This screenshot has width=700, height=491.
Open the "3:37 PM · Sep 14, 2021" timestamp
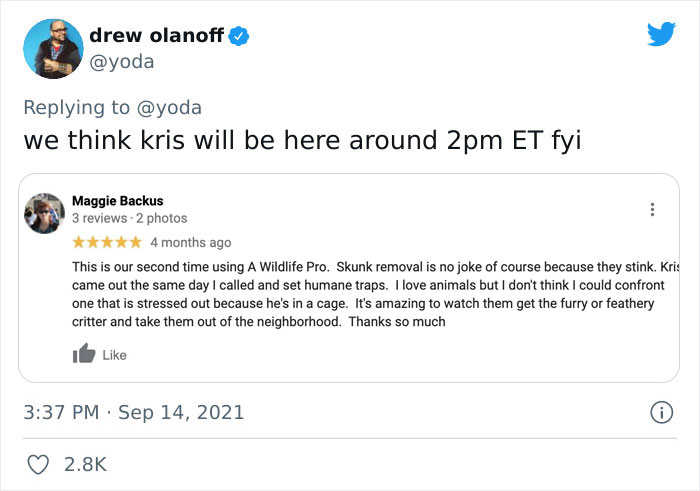(134, 412)
